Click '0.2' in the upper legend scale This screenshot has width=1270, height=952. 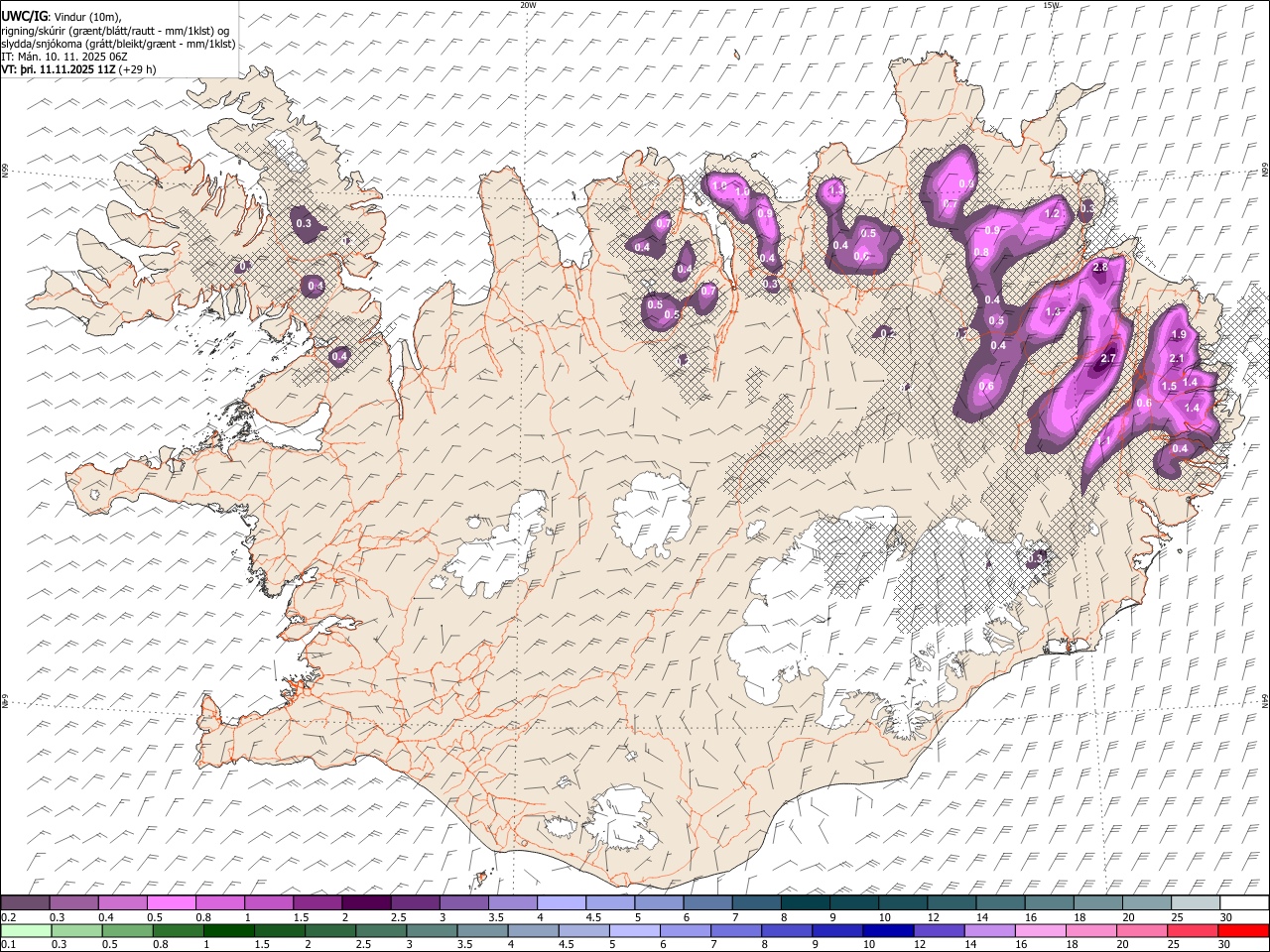(x=7, y=918)
